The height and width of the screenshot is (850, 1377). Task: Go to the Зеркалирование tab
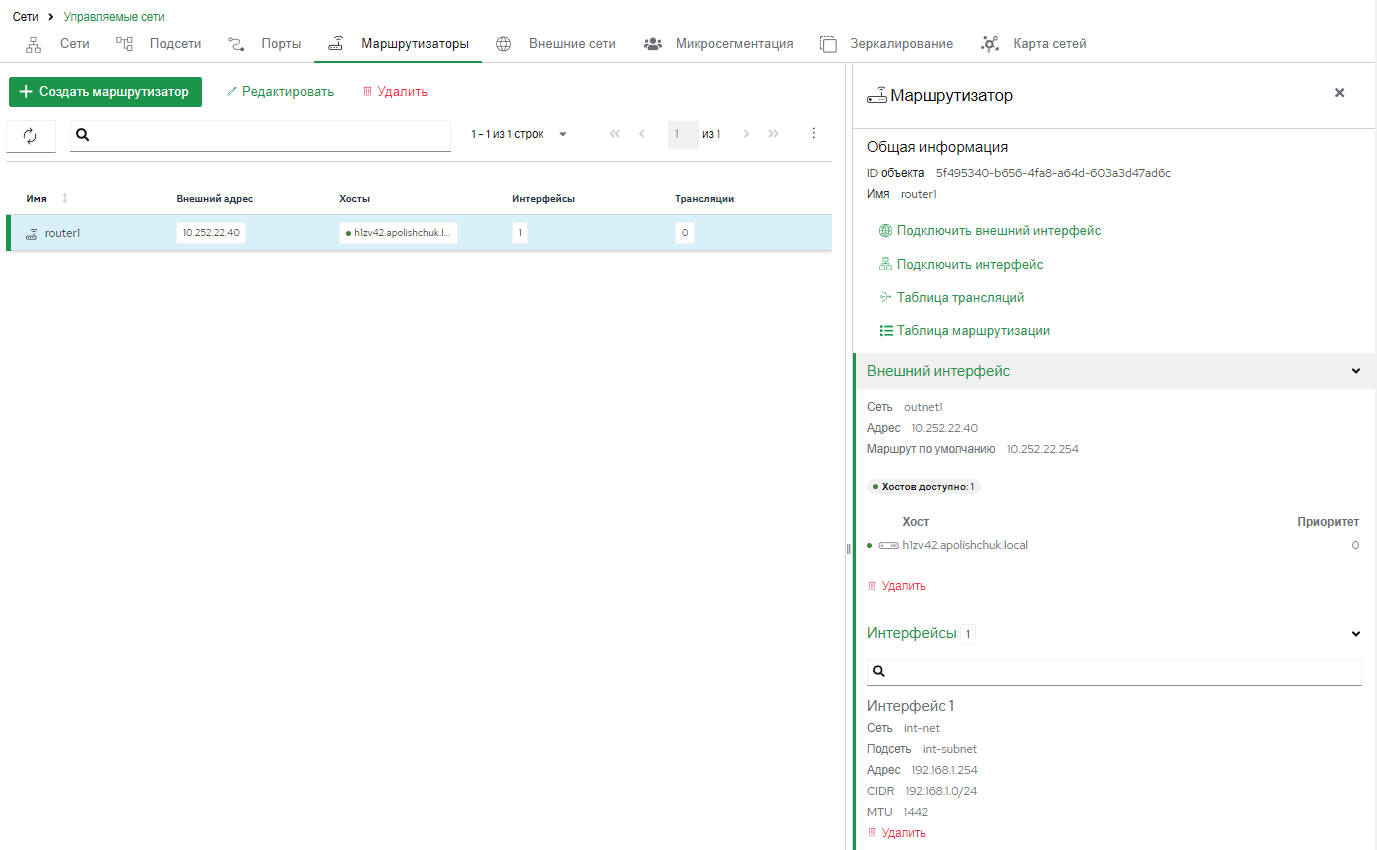887,44
